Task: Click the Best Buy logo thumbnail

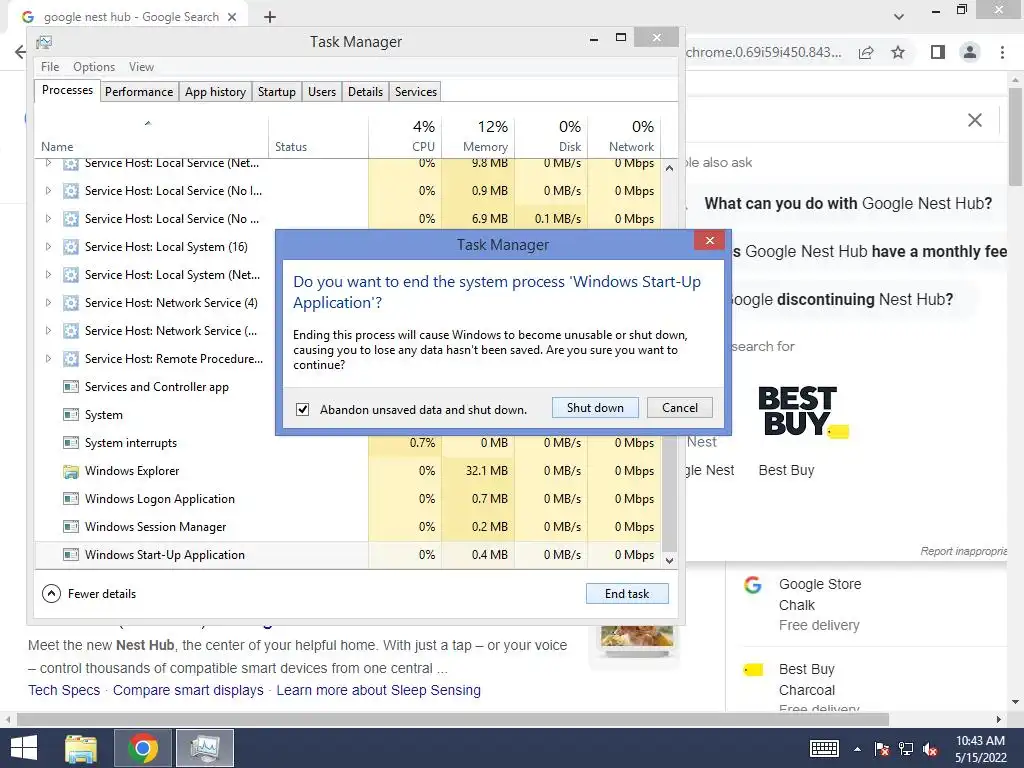Action: [803, 411]
